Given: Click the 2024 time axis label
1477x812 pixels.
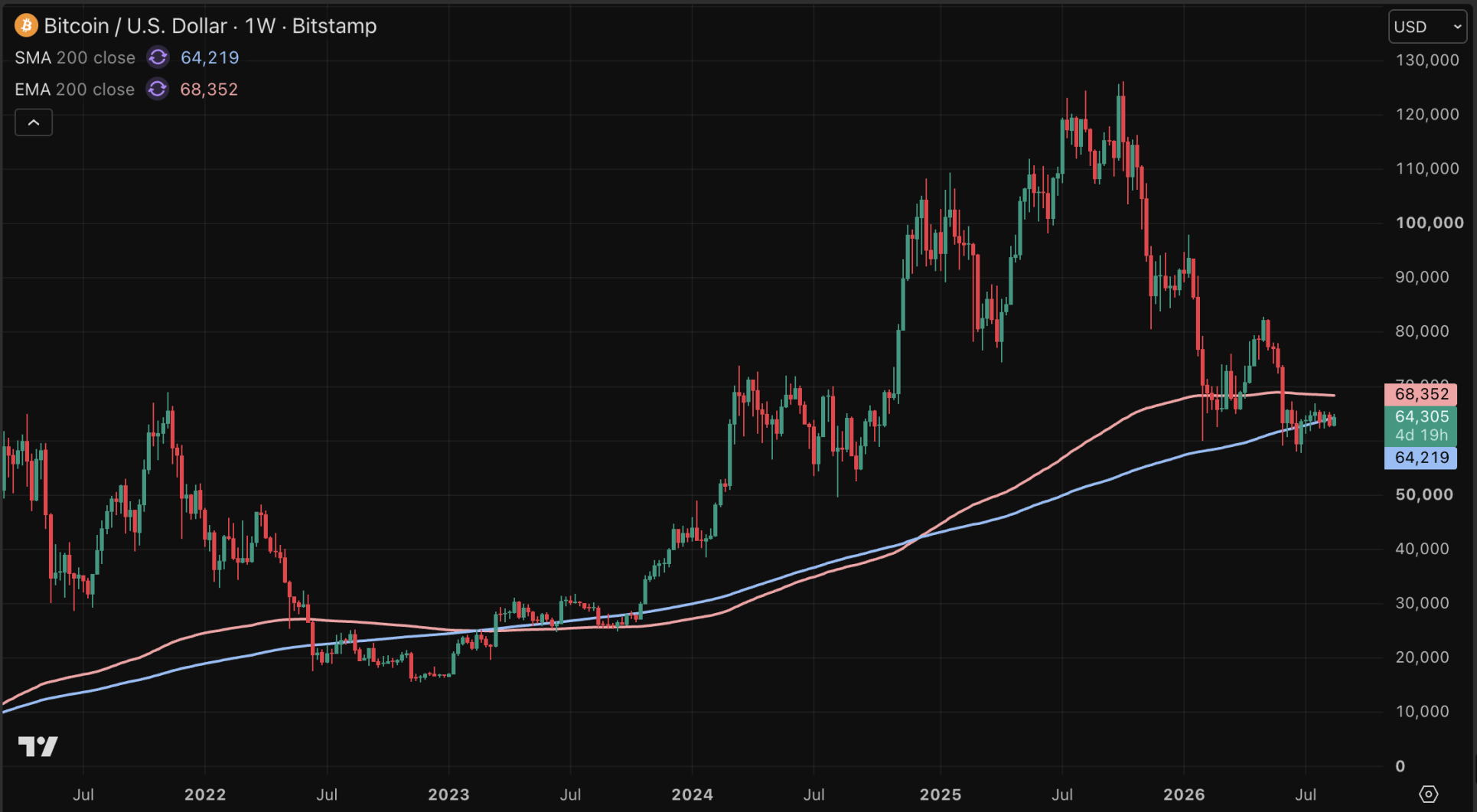Looking at the screenshot, I should [693, 794].
